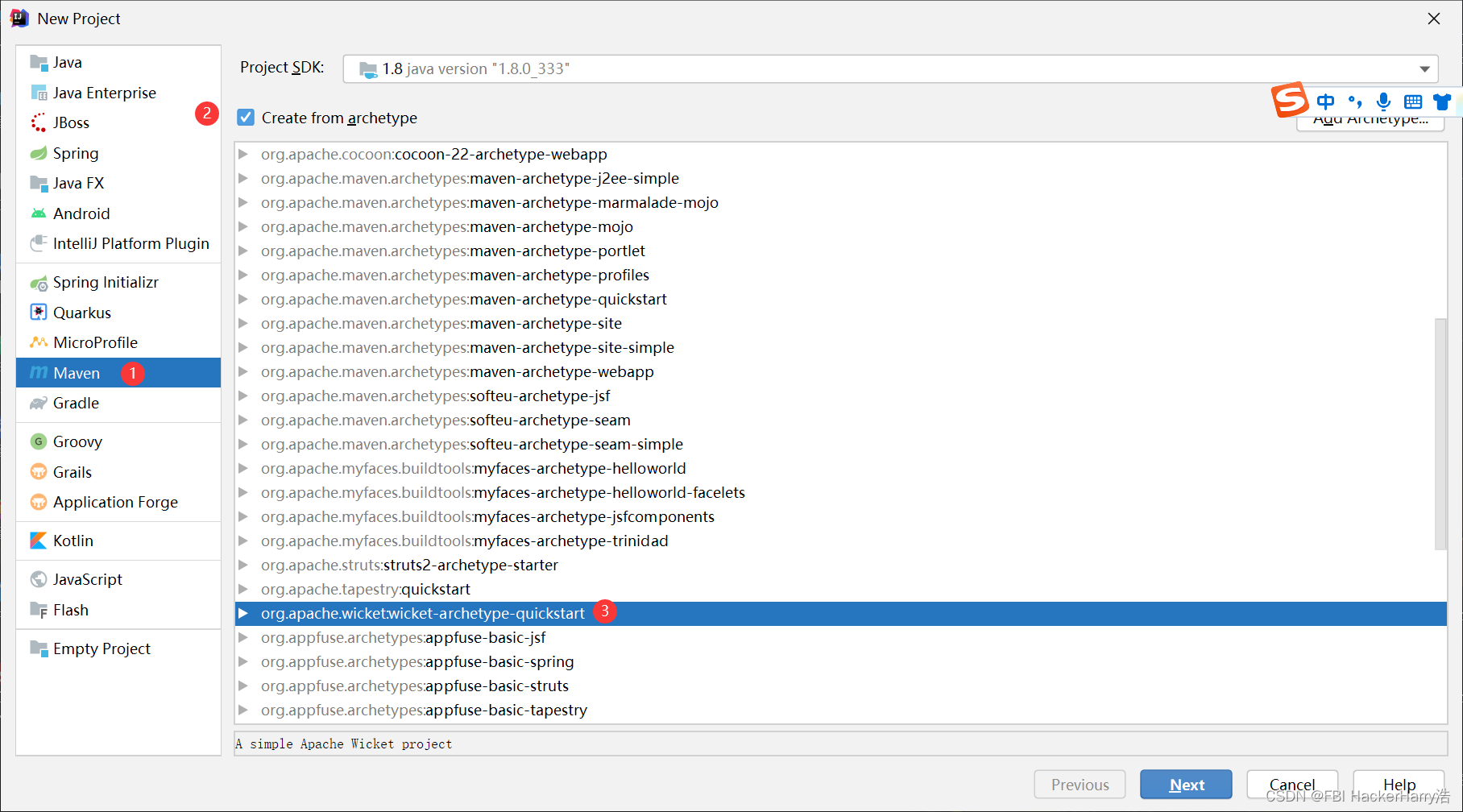Viewport: 1463px width, 812px height.
Task: Click the Sogou microphone voice input icon
Action: (x=1383, y=101)
